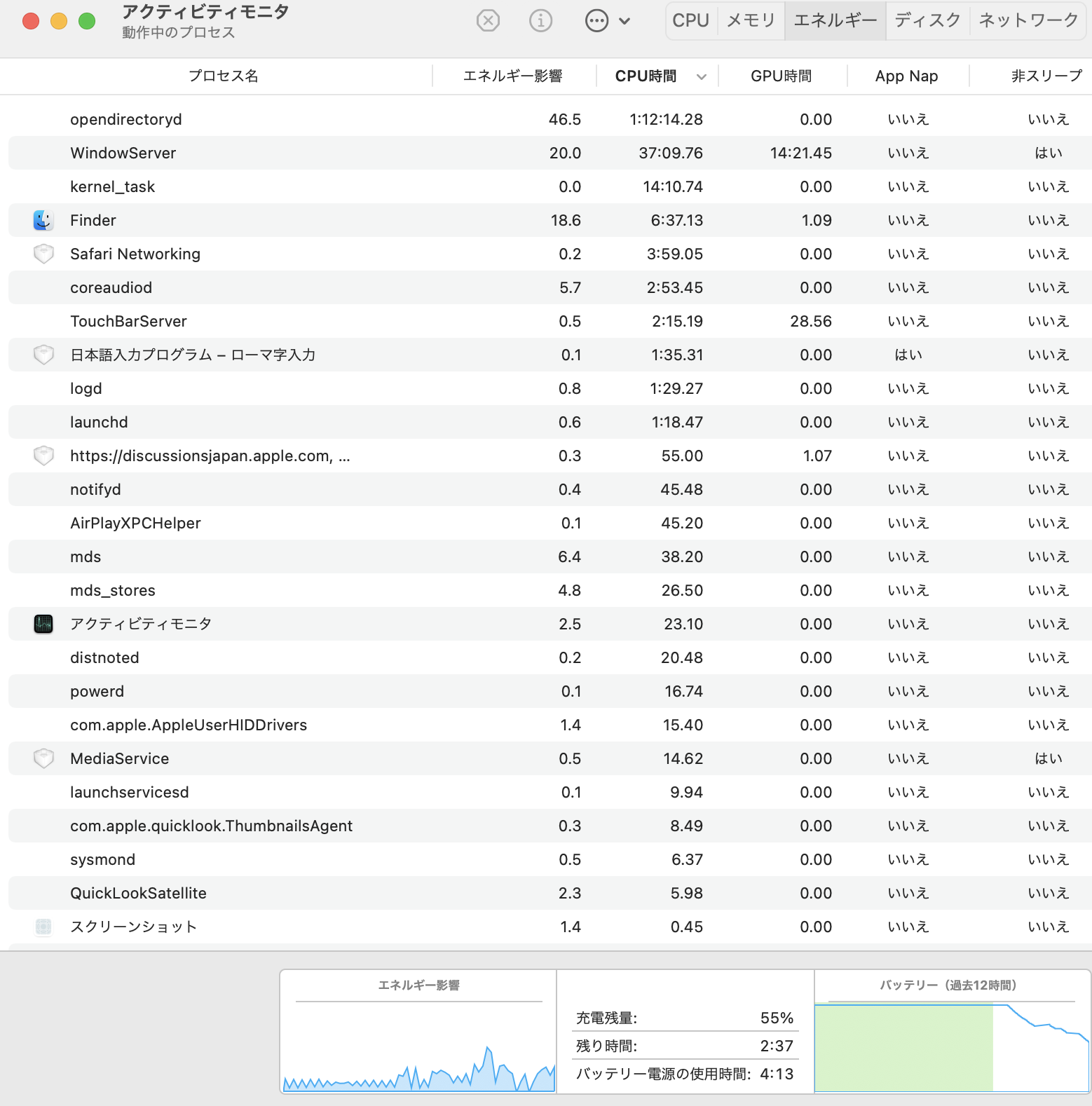Click TouchBarServer GPU time 28.56
Viewport: 1092px width, 1106px height.
811,321
